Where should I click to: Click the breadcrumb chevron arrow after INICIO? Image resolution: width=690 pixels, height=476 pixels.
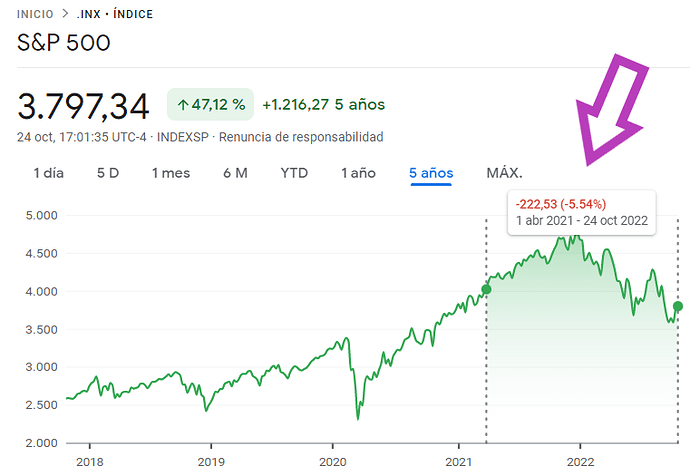click(65, 14)
